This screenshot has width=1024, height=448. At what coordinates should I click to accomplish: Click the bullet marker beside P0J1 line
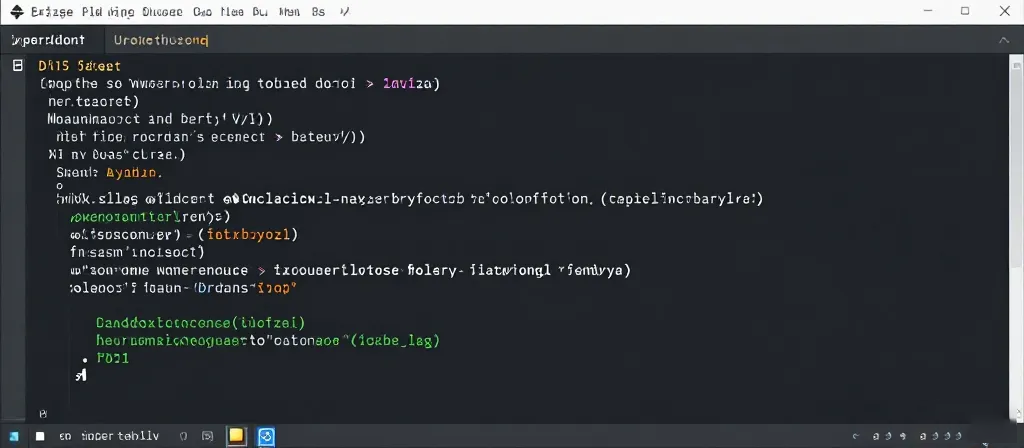pos(86,359)
